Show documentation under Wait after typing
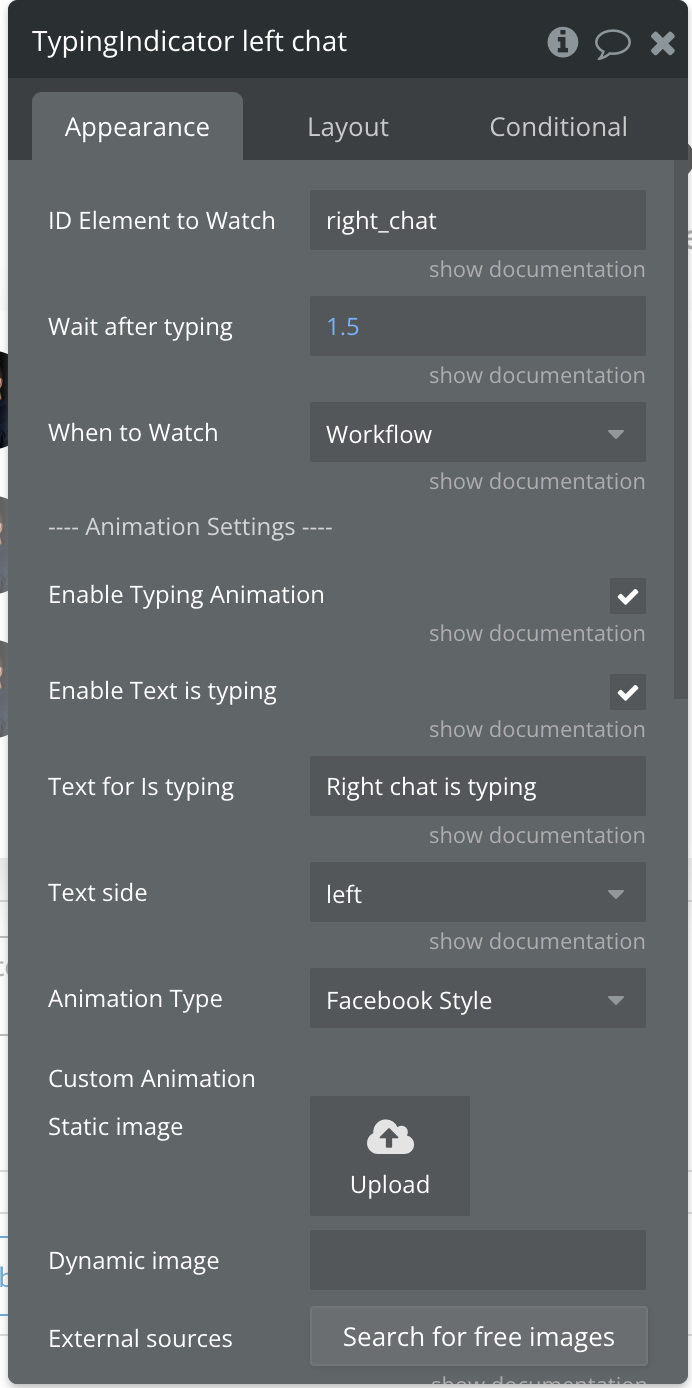This screenshot has height=1388, width=692. pyautogui.click(x=537, y=376)
